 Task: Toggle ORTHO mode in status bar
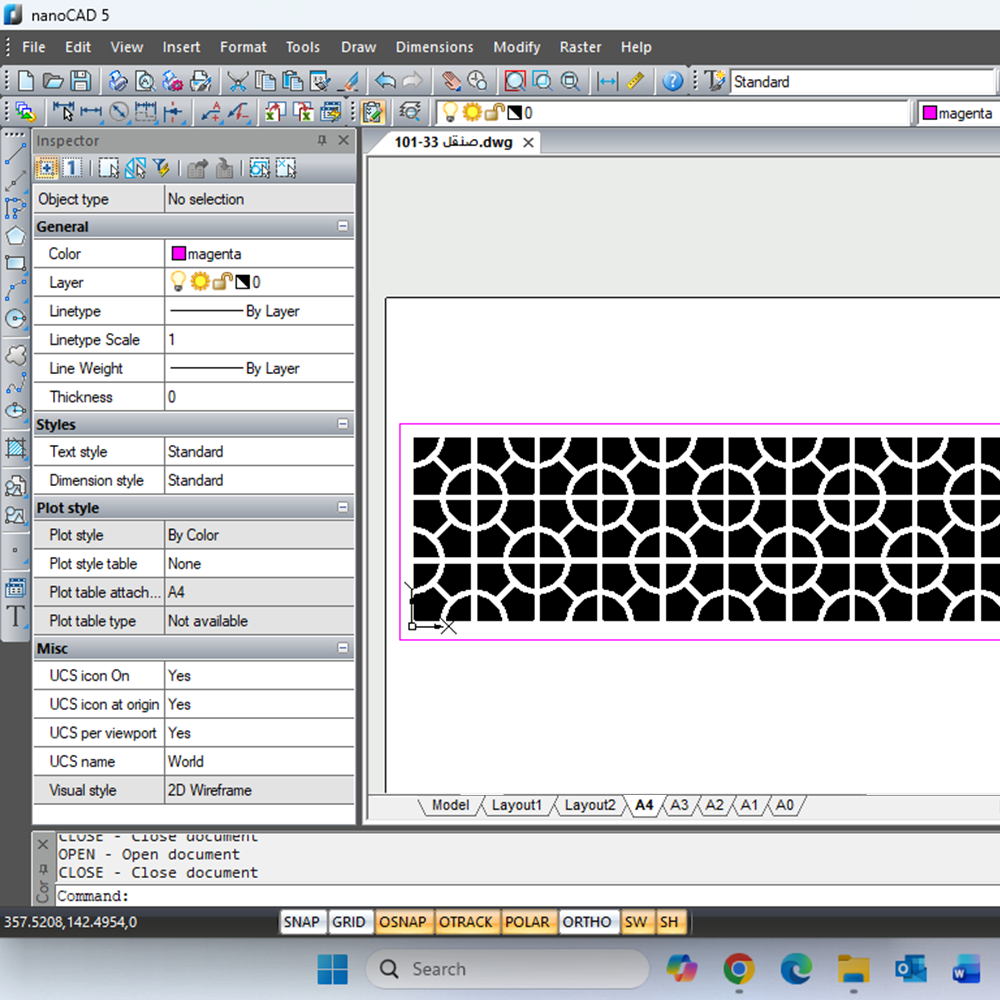[x=586, y=922]
